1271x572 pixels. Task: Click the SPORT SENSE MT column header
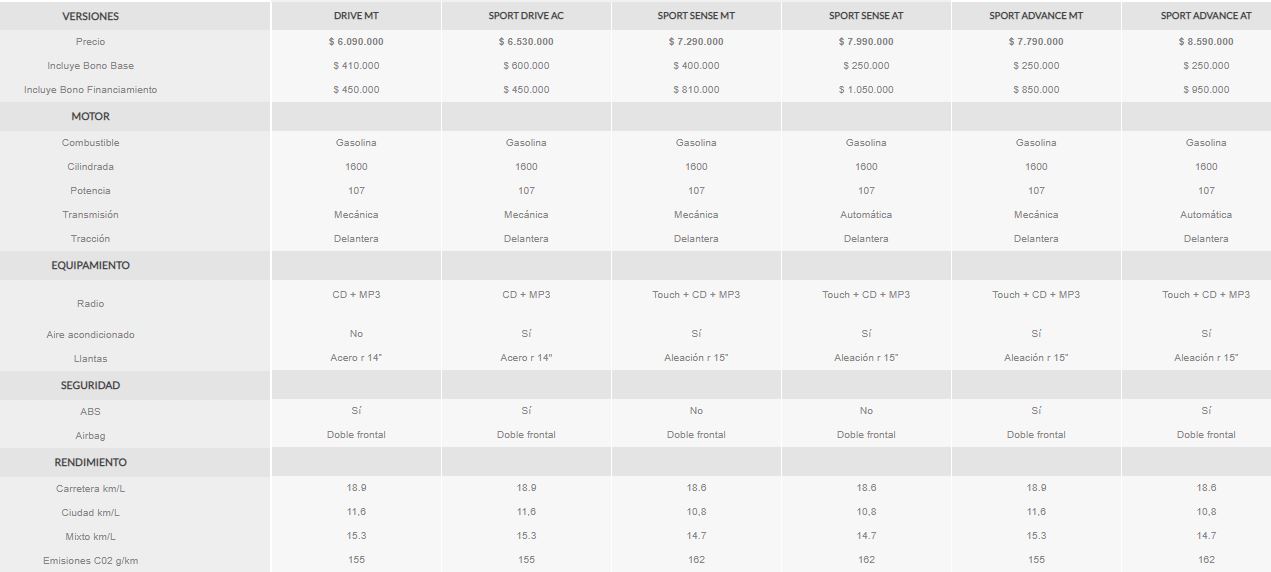(x=696, y=16)
